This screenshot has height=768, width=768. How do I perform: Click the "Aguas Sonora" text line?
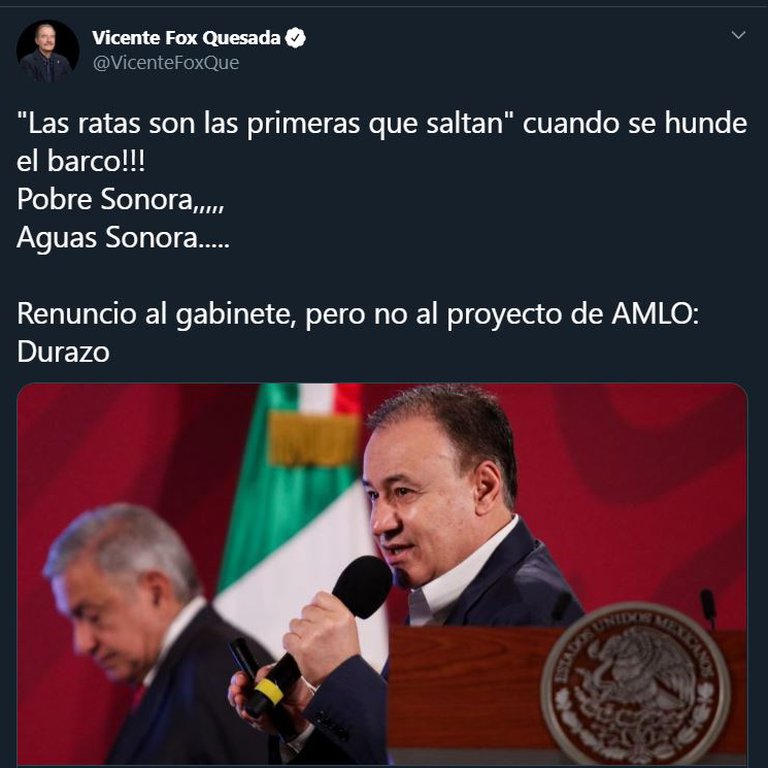click(x=123, y=238)
